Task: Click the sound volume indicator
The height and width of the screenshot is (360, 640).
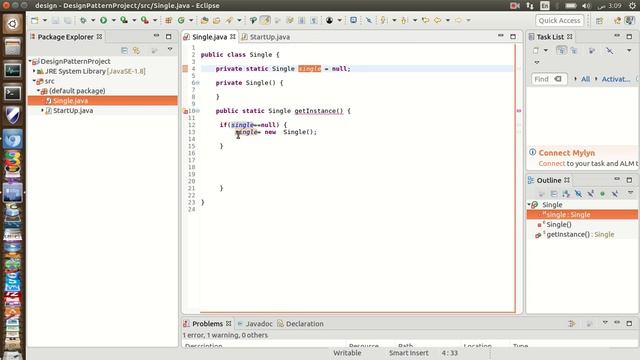Action: 587,6
